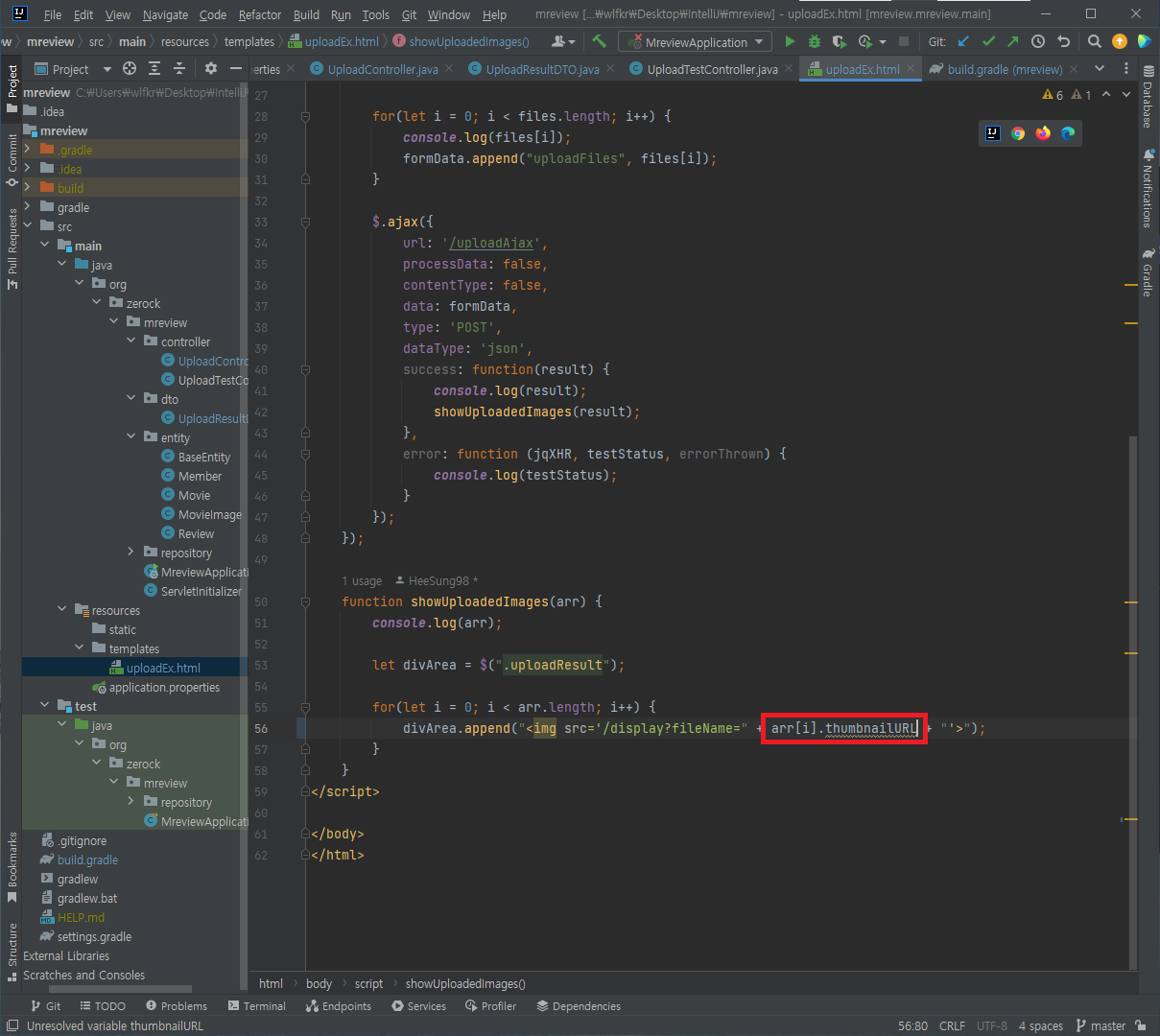Viewport: 1160px width, 1036px height.
Task: Toggle the Pull Requests side tool window
Action: (12, 247)
